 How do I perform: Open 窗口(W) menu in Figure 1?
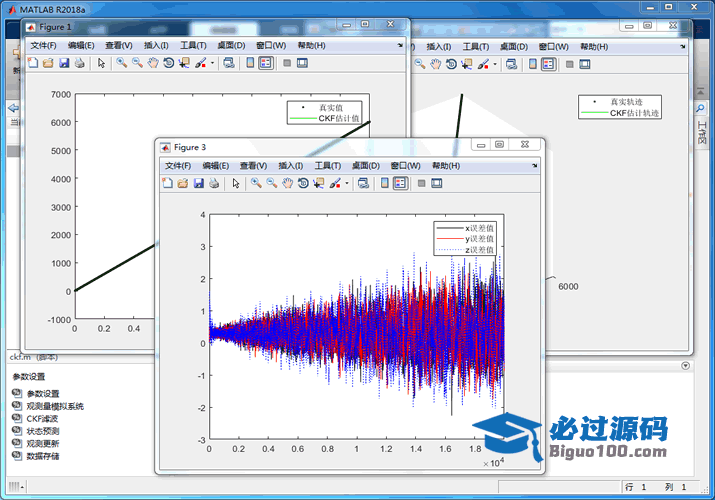[271, 46]
